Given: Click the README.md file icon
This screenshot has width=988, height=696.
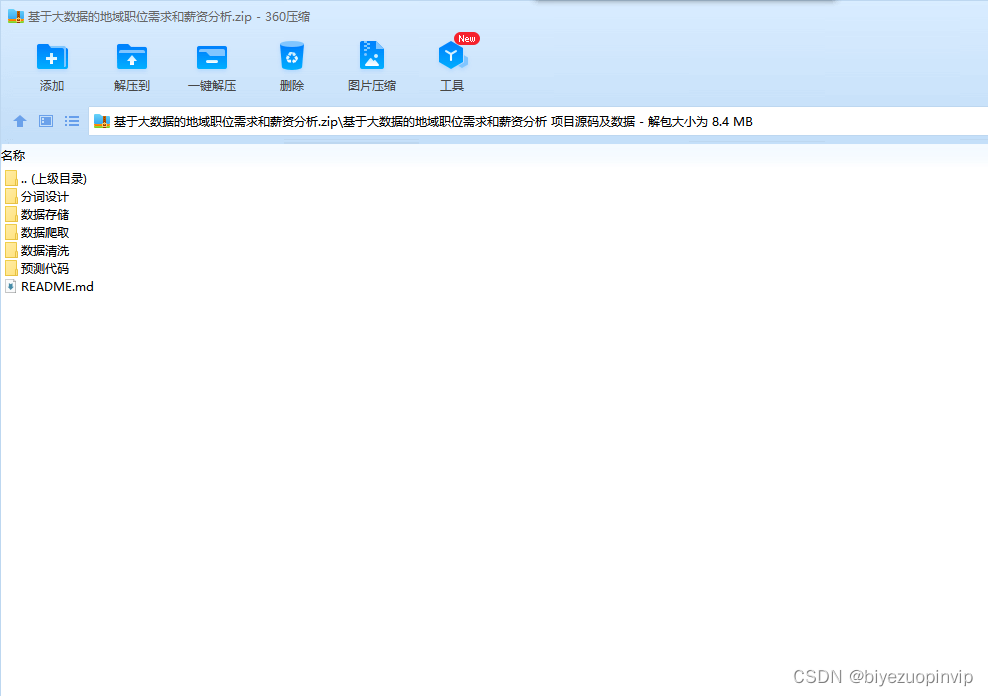Looking at the screenshot, I should (10, 286).
